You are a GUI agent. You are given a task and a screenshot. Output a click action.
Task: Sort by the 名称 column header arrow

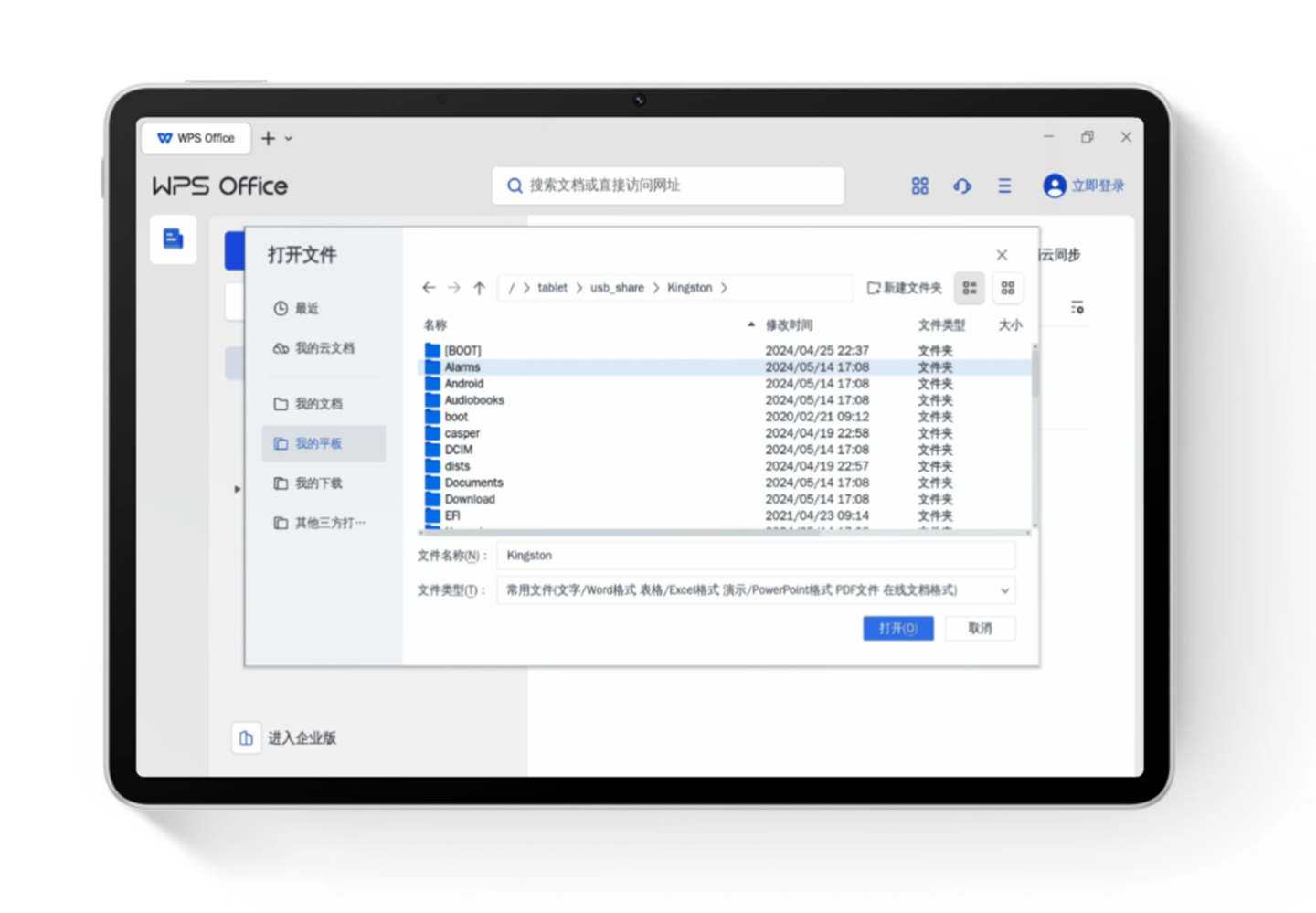(x=751, y=324)
